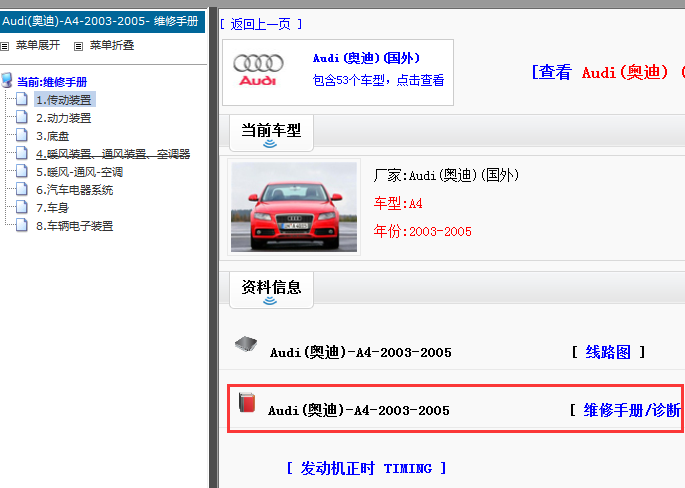The width and height of the screenshot is (685, 488).
Task: Click the blue wave icon under 资料信息
Action: (x=270, y=301)
